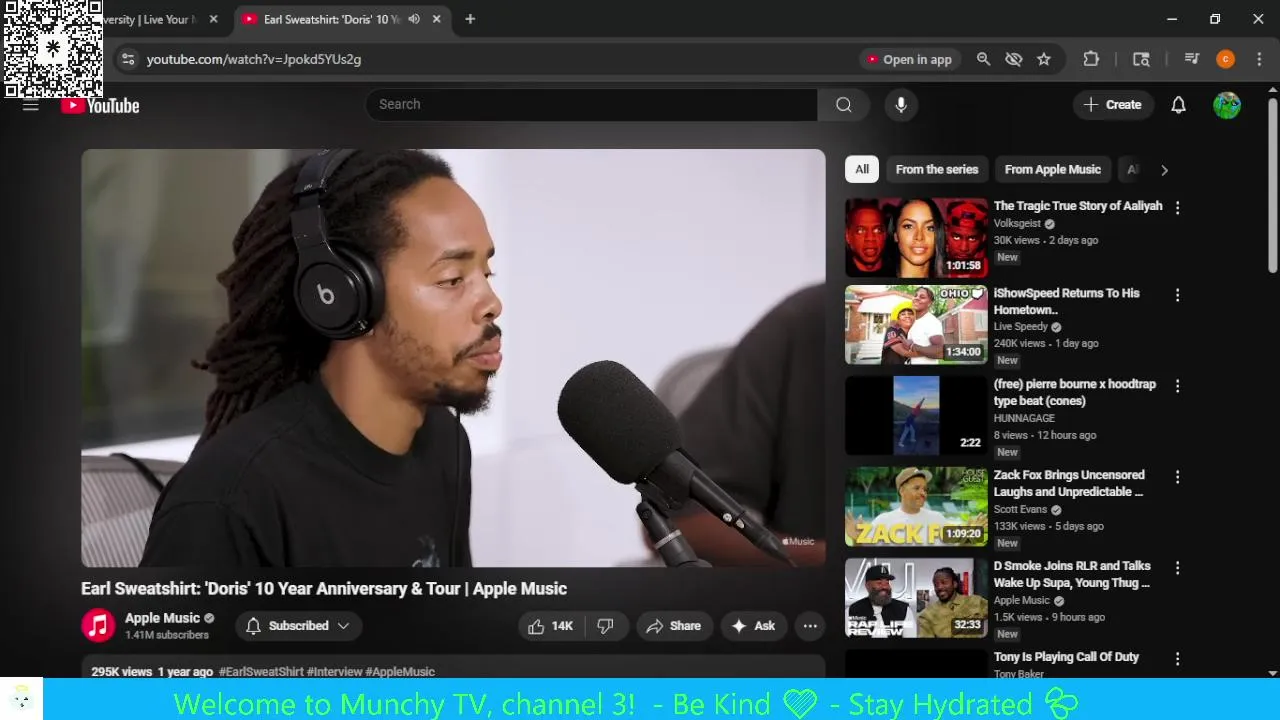Select the All filter chip
The height and width of the screenshot is (720, 1280).
pos(861,170)
